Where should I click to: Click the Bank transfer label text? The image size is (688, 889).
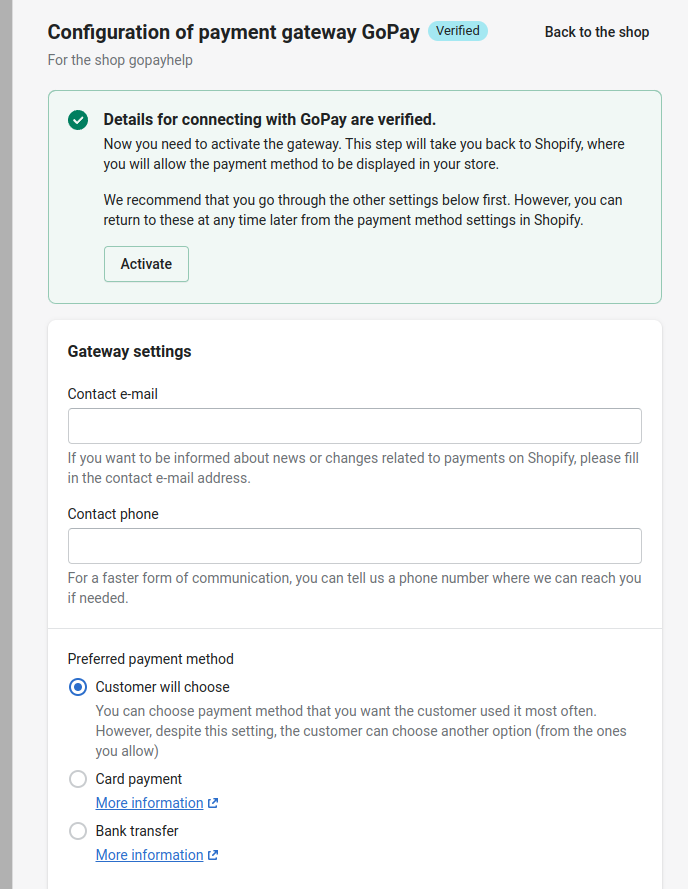point(137,831)
